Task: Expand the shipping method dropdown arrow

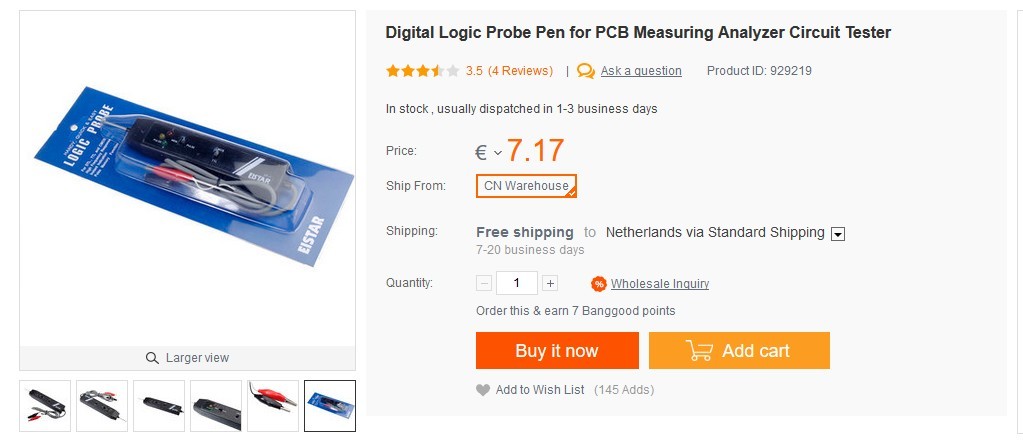Action: pyautogui.click(x=838, y=234)
